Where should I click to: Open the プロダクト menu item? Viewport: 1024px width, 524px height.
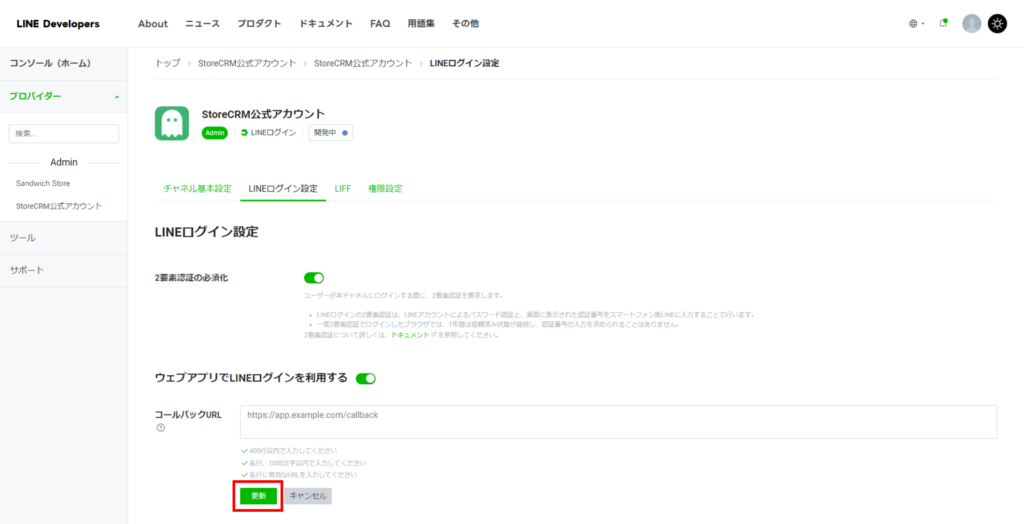pyautogui.click(x=259, y=24)
